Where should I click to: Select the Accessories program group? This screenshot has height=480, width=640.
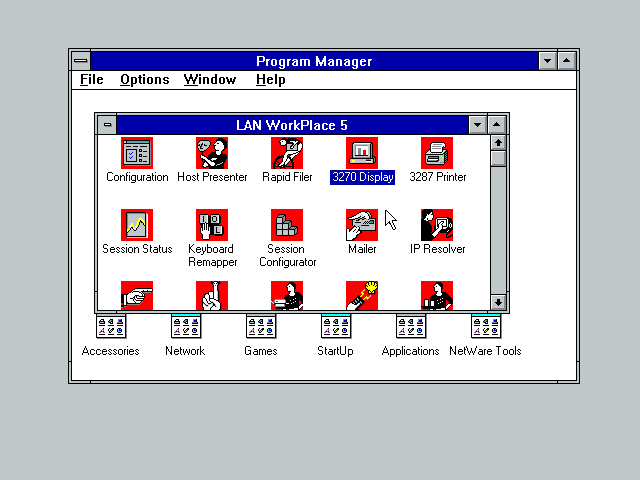click(111, 327)
